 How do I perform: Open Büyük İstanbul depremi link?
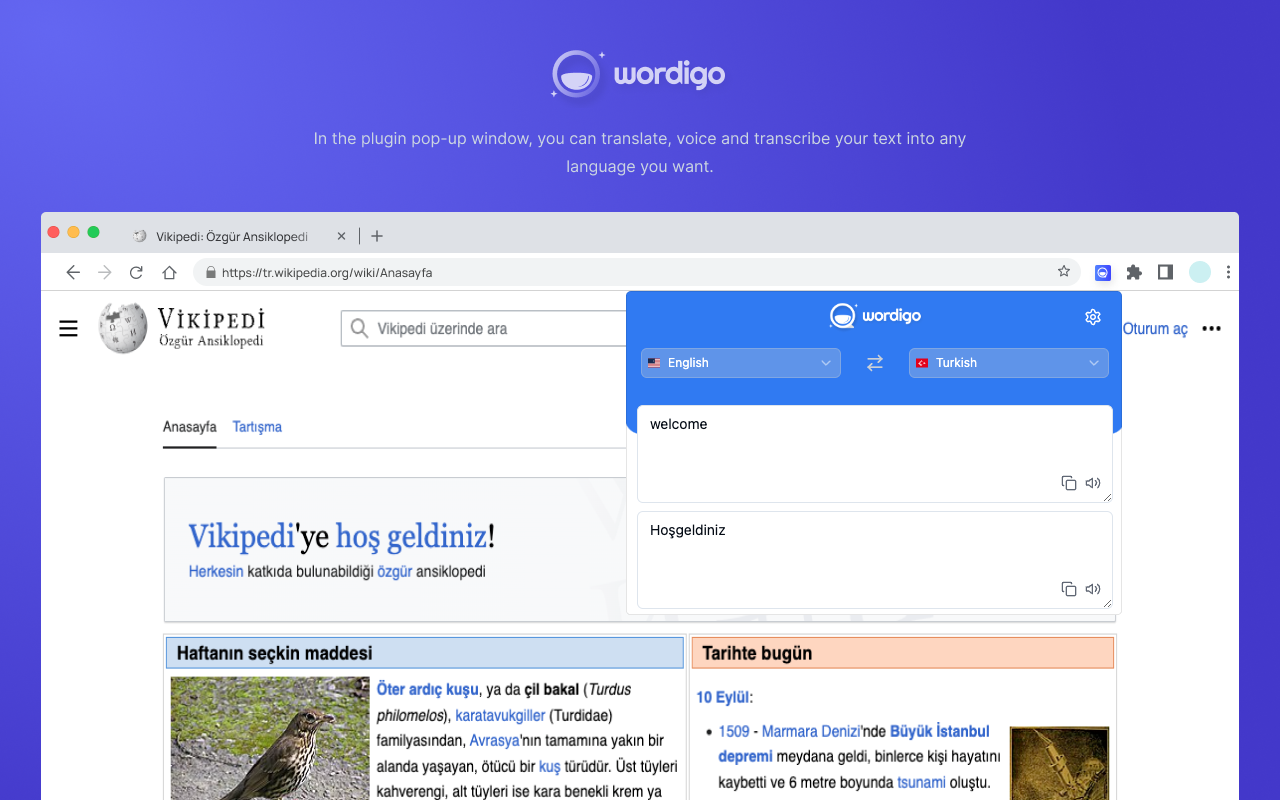click(854, 744)
